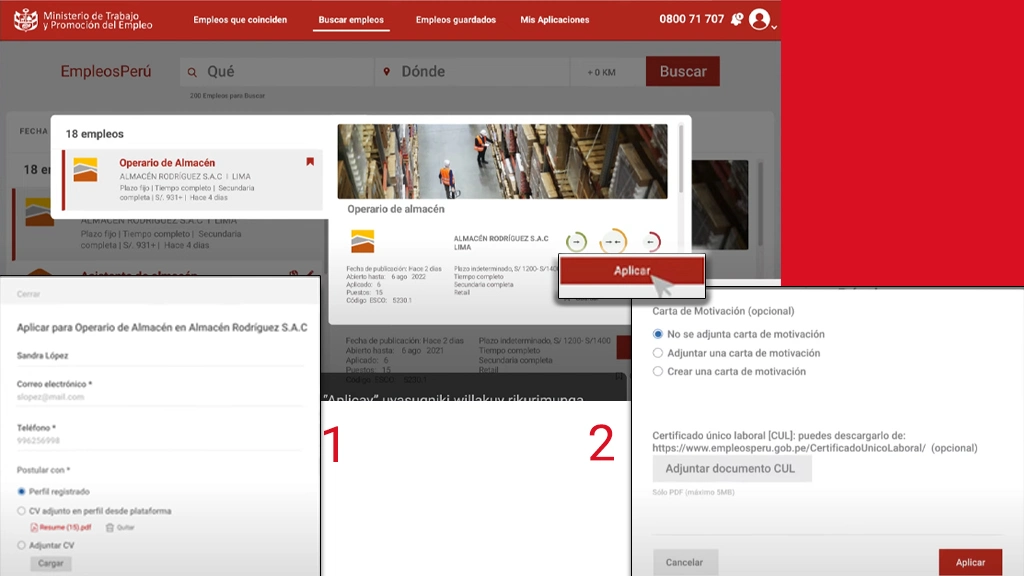Screen dimensions: 1024x576
Task: Open Empleos guardados tab
Action: coord(456,20)
